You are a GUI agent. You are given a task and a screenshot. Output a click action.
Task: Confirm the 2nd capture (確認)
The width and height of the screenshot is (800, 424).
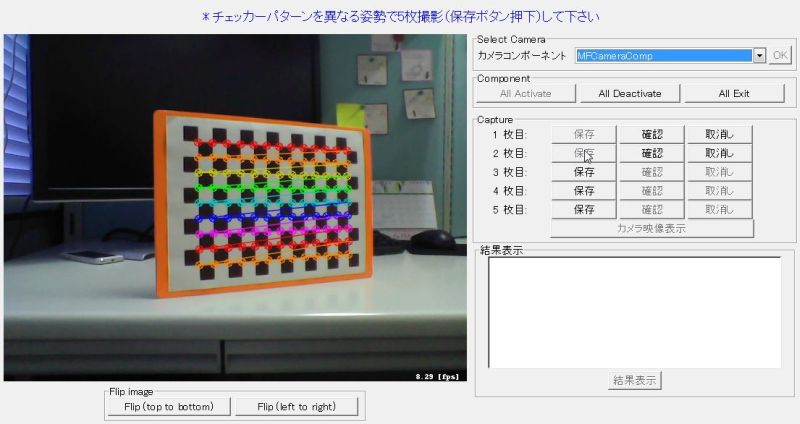pyautogui.click(x=652, y=154)
